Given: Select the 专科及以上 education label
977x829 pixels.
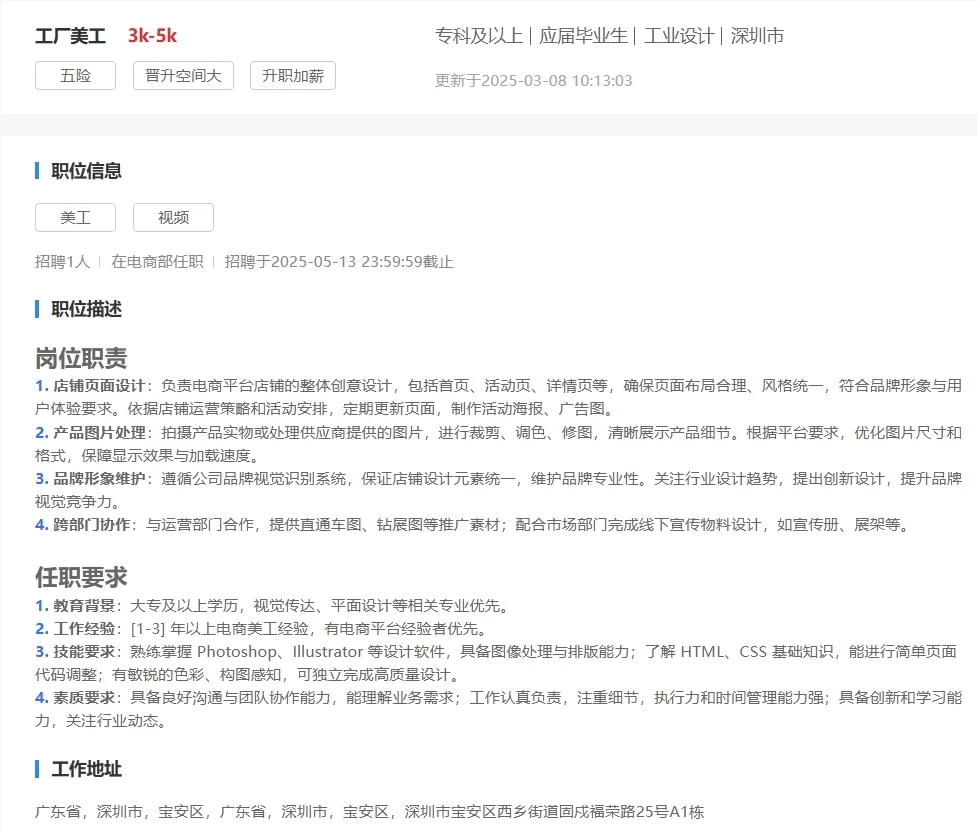Looking at the screenshot, I should (x=478, y=35).
